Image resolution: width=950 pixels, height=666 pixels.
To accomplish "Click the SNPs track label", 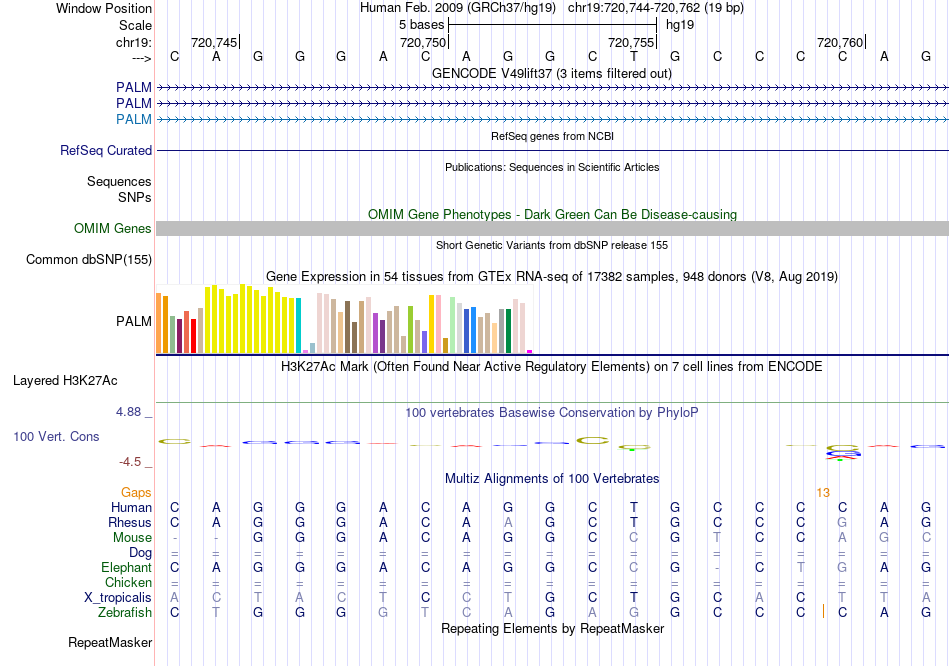I will tap(135, 197).
